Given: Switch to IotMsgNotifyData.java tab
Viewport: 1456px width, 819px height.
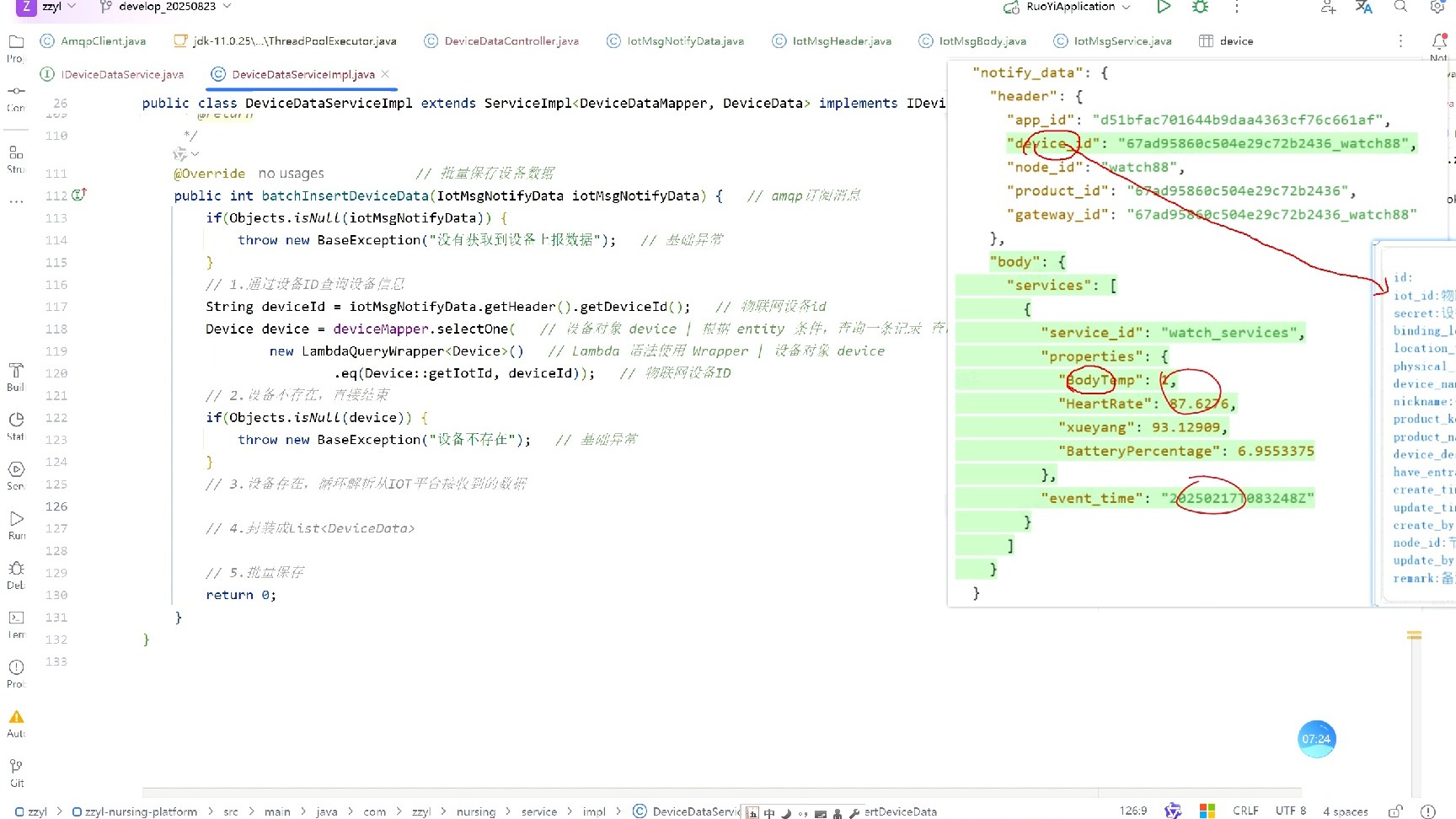Looking at the screenshot, I should pos(675,40).
